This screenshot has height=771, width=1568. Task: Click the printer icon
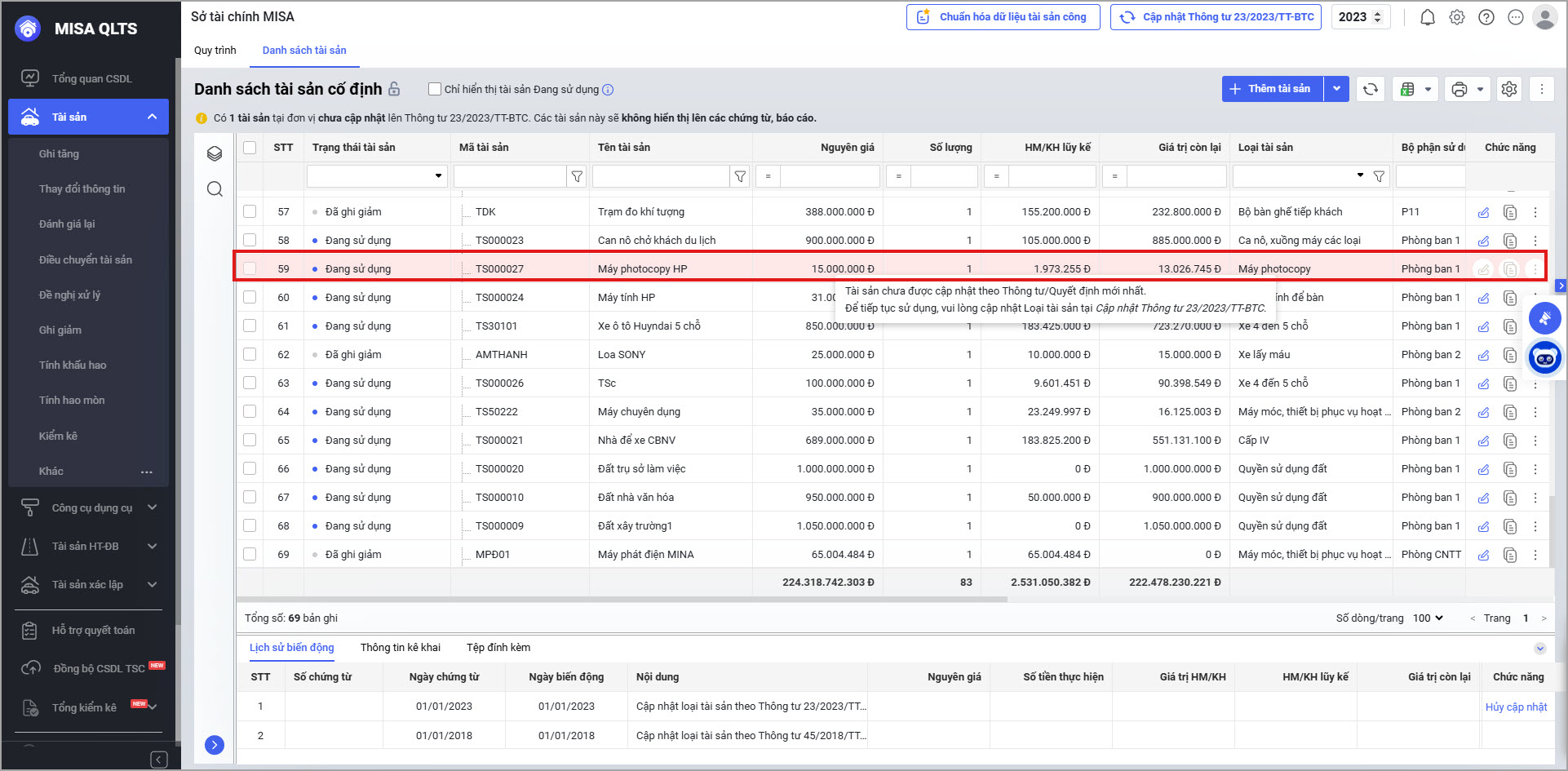pos(1459,89)
